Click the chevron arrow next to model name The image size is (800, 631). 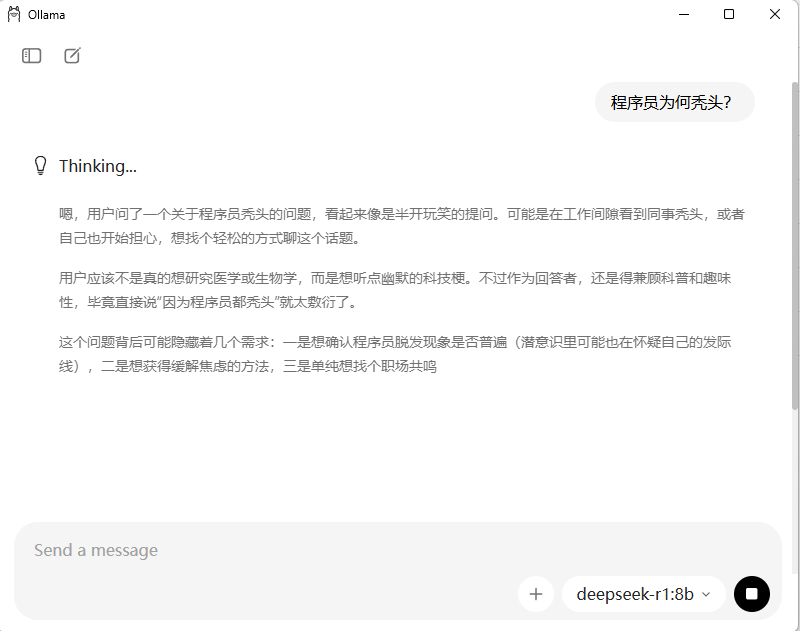[706, 594]
